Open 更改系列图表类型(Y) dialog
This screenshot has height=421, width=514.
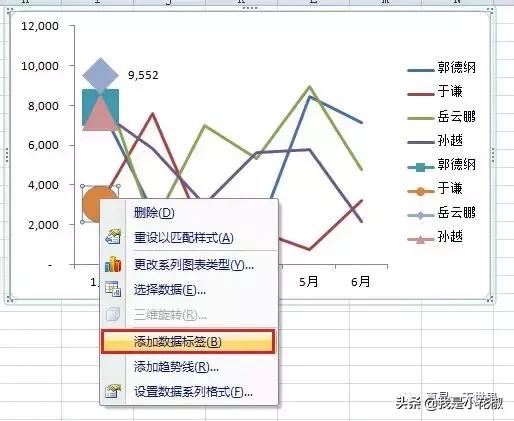[189, 265]
